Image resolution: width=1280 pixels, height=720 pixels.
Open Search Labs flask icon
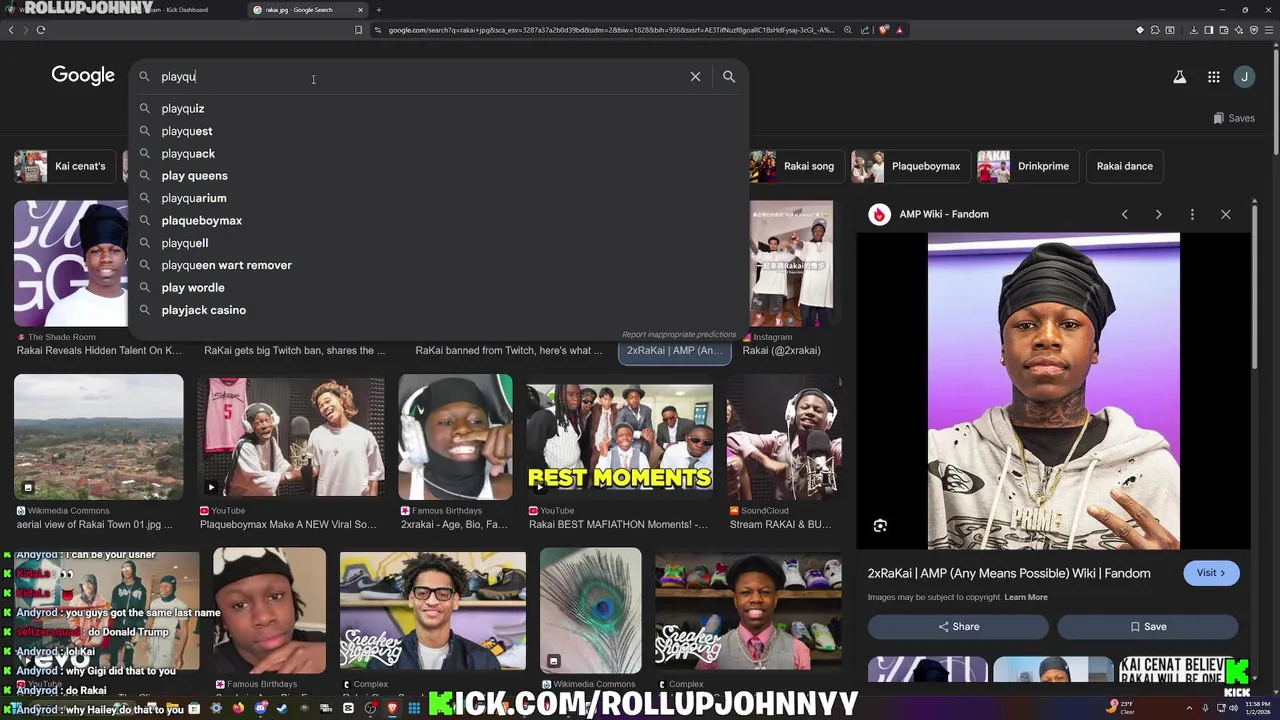point(1180,77)
